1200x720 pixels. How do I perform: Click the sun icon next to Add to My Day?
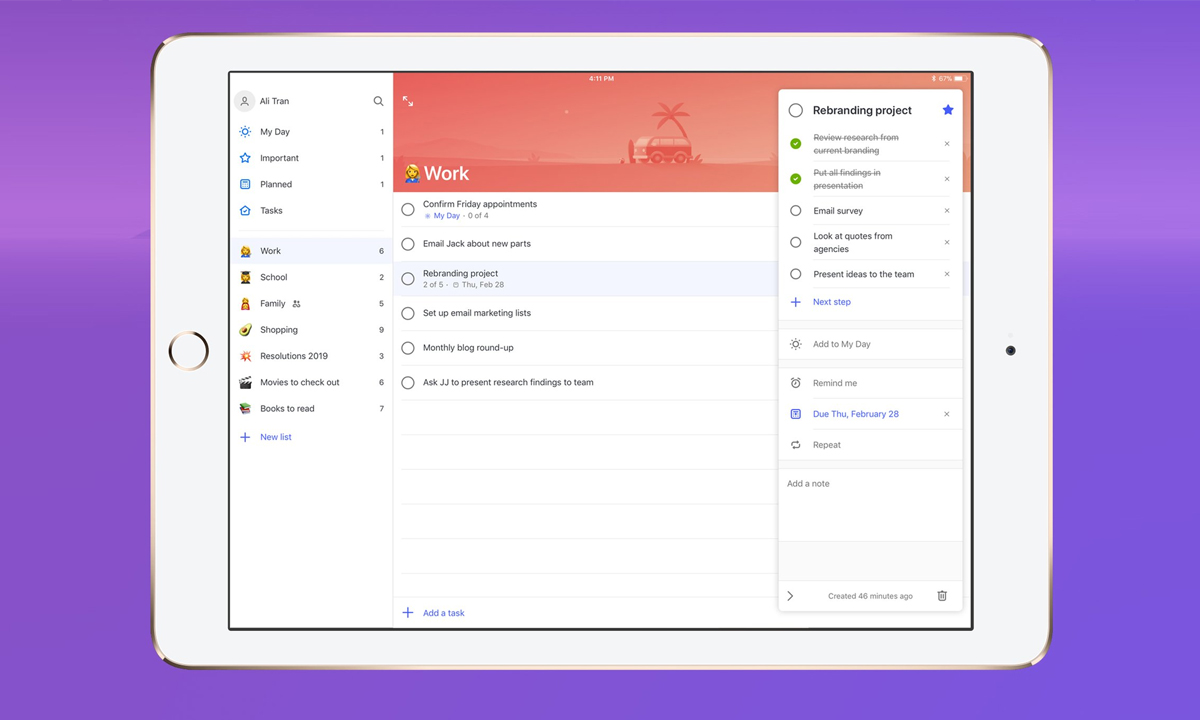pos(796,344)
